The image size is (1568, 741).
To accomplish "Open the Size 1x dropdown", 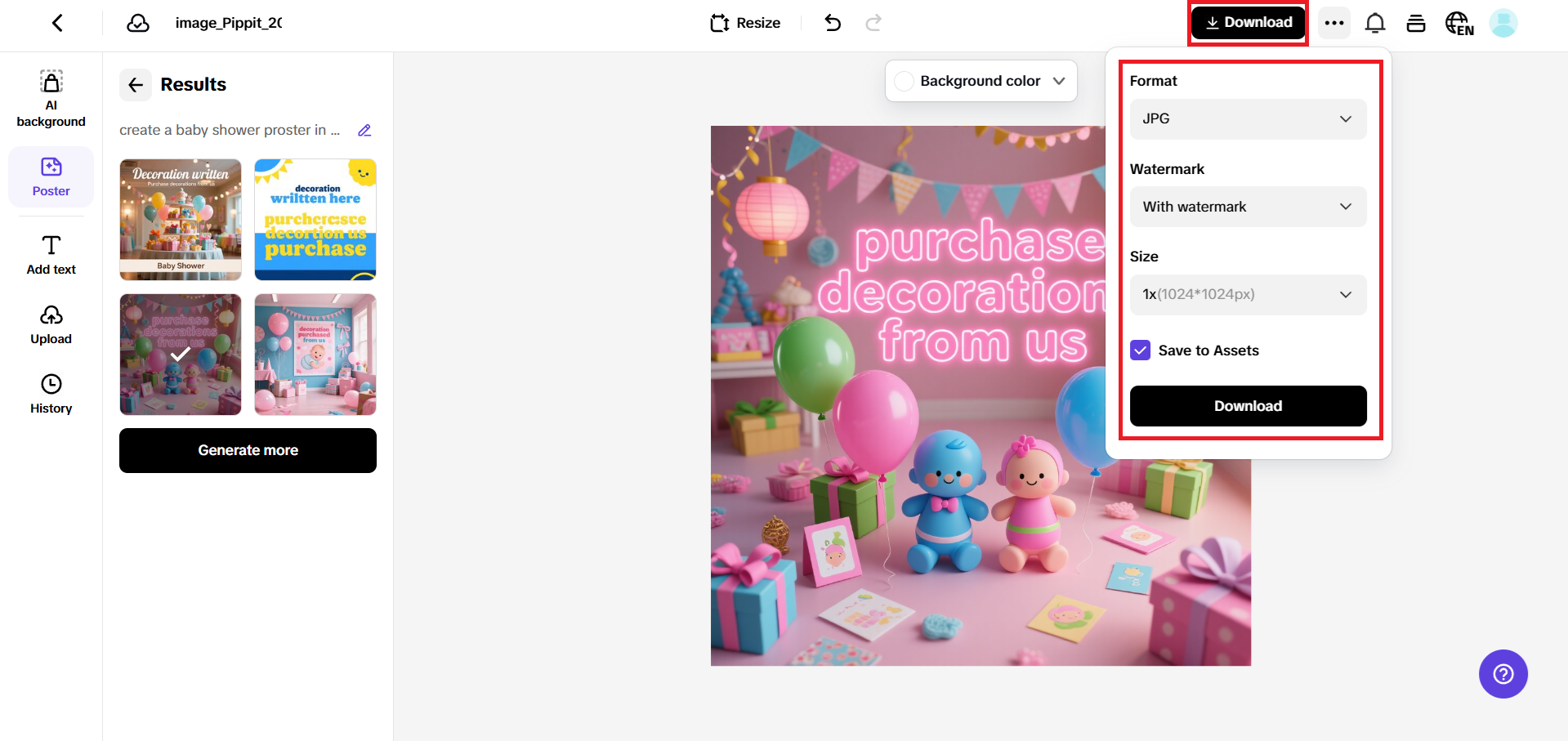I will [x=1248, y=294].
